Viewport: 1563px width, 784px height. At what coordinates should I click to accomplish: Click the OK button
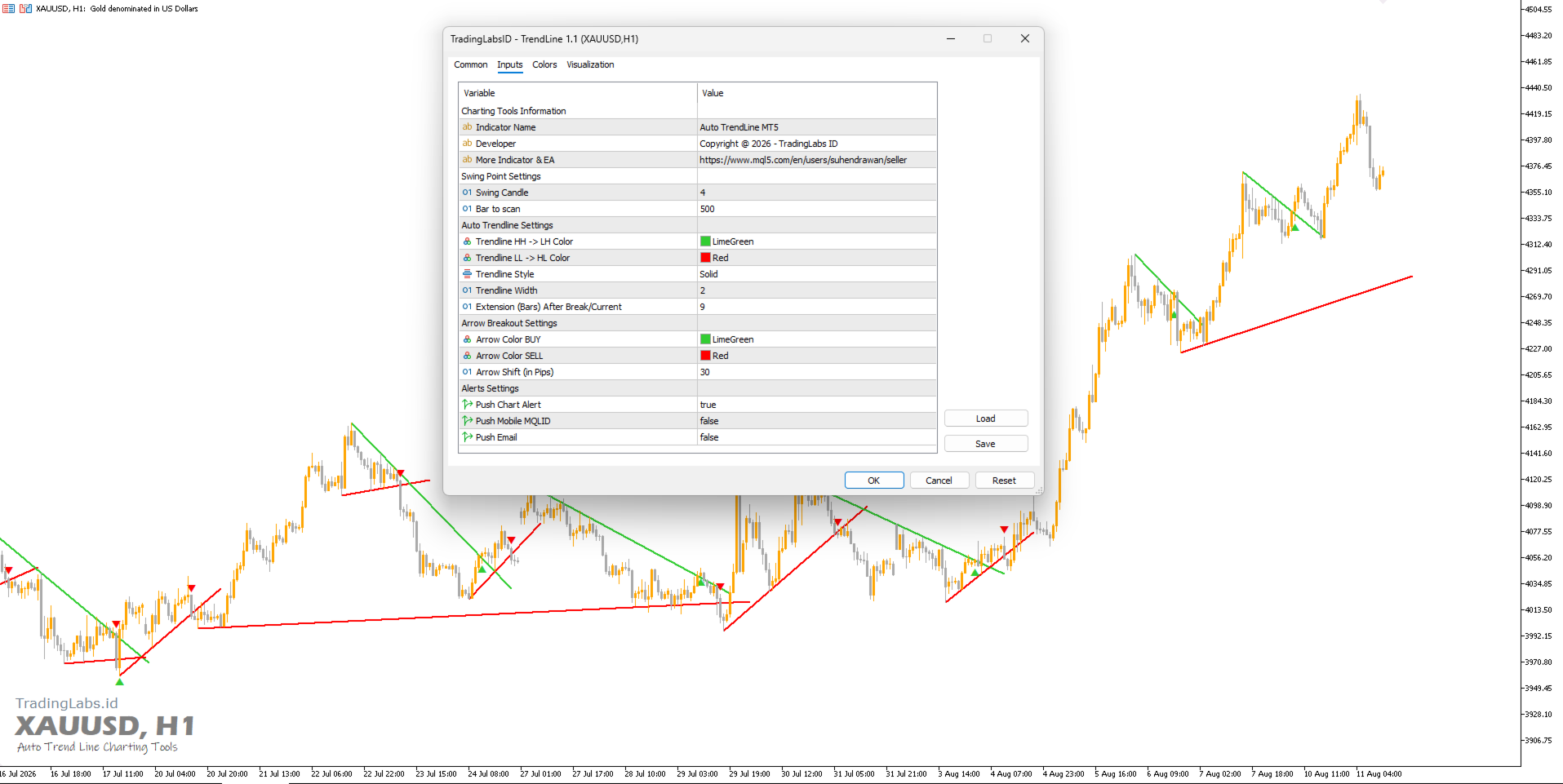[x=874, y=481]
